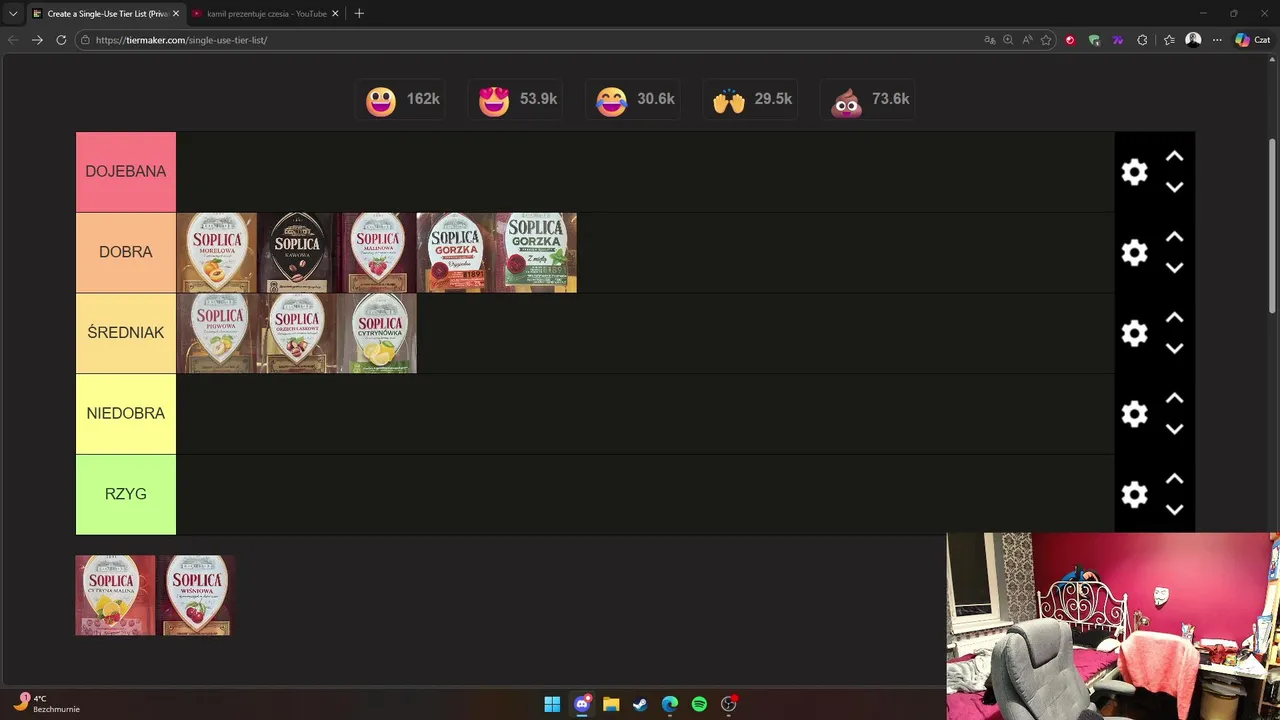Select the orange DOBRA tier label
The width and height of the screenshot is (1280, 720).
point(126,252)
